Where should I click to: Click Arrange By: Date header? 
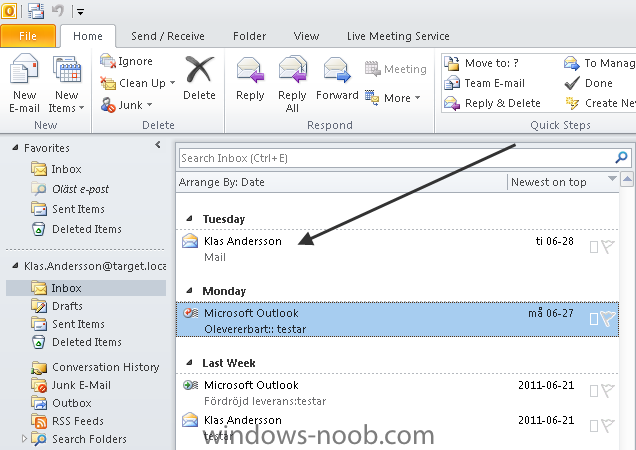(x=222, y=182)
